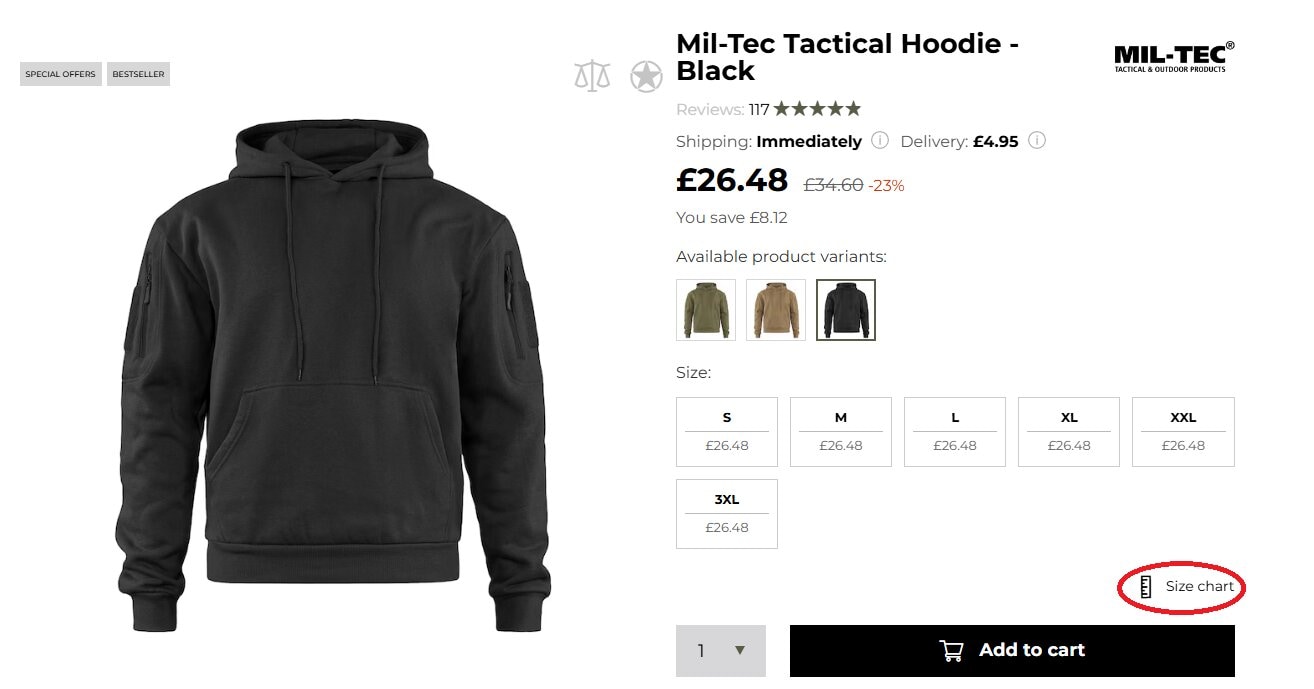
Task: Click the SPECIAL OFFERS badge
Action: point(60,73)
